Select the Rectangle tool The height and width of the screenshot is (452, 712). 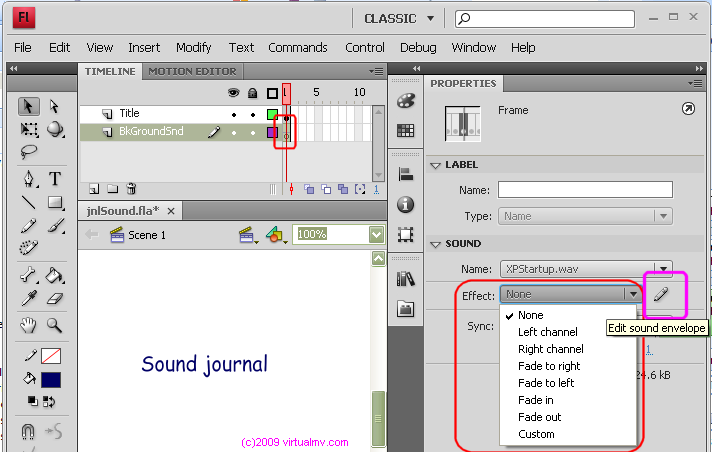click(x=55, y=202)
